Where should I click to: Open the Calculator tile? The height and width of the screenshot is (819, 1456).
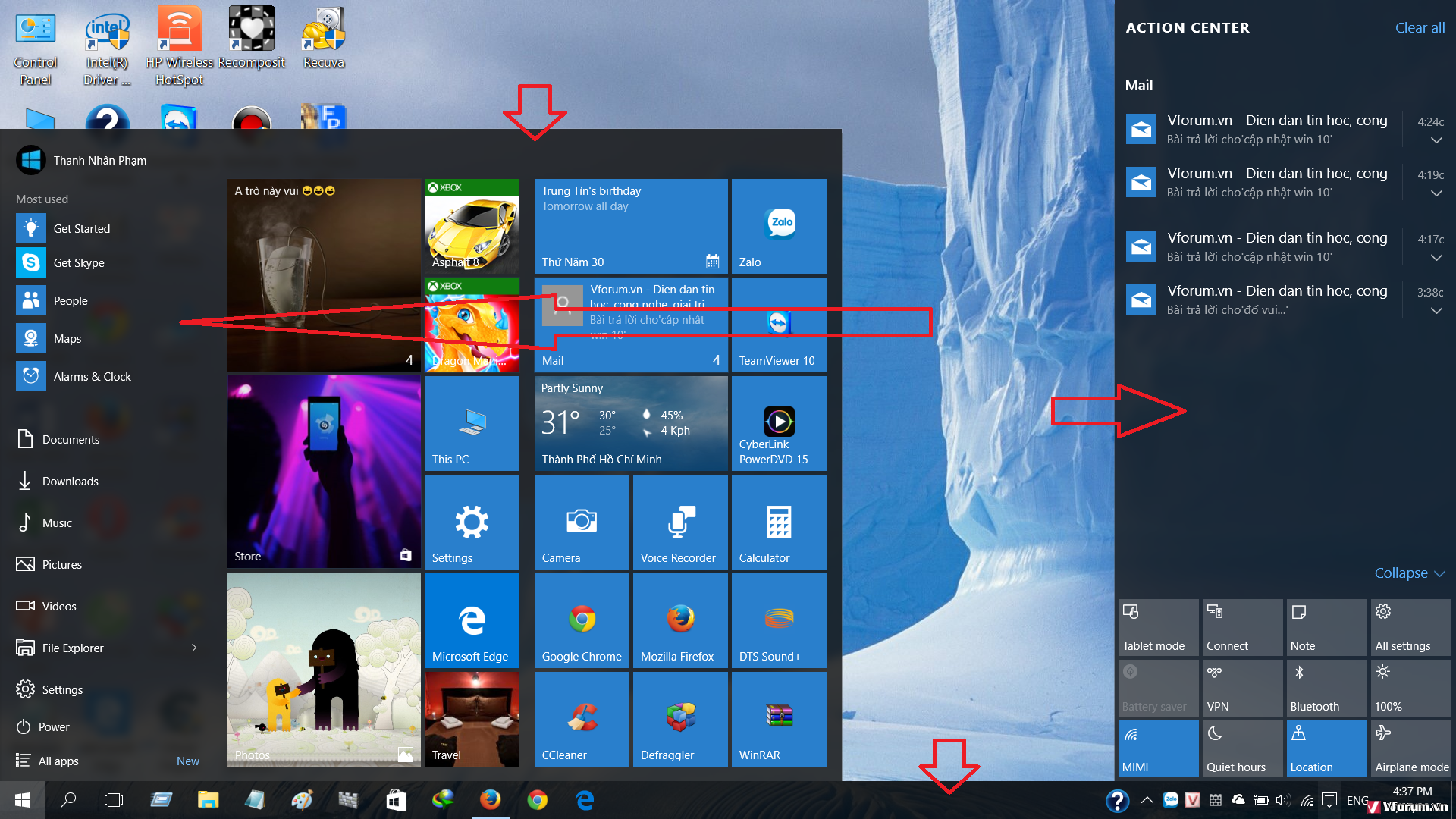point(779,522)
